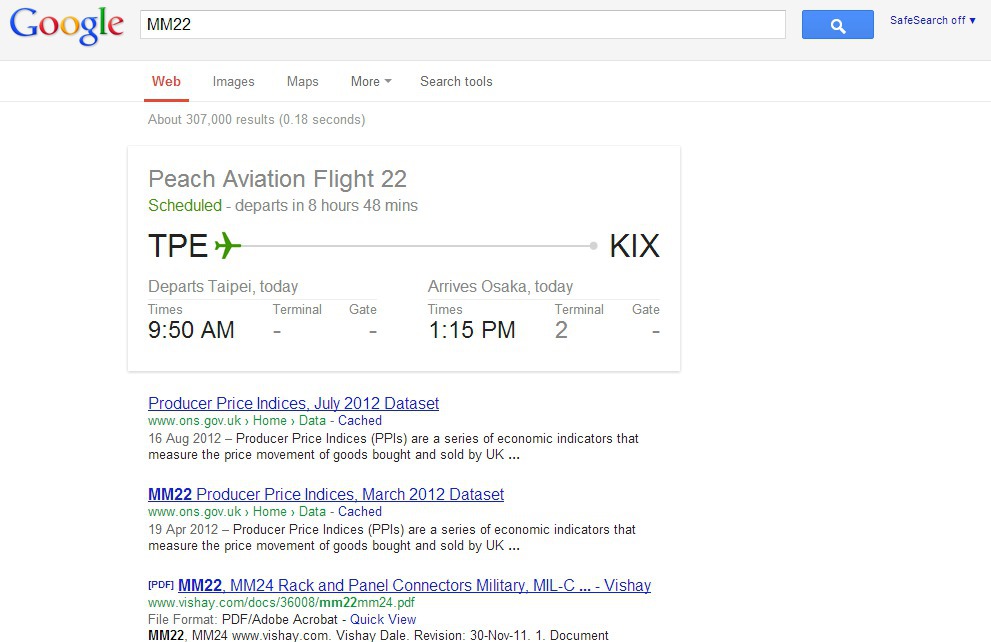The image size is (991, 642).
Task: Click Cached link for July 2012 result
Action: (x=360, y=421)
